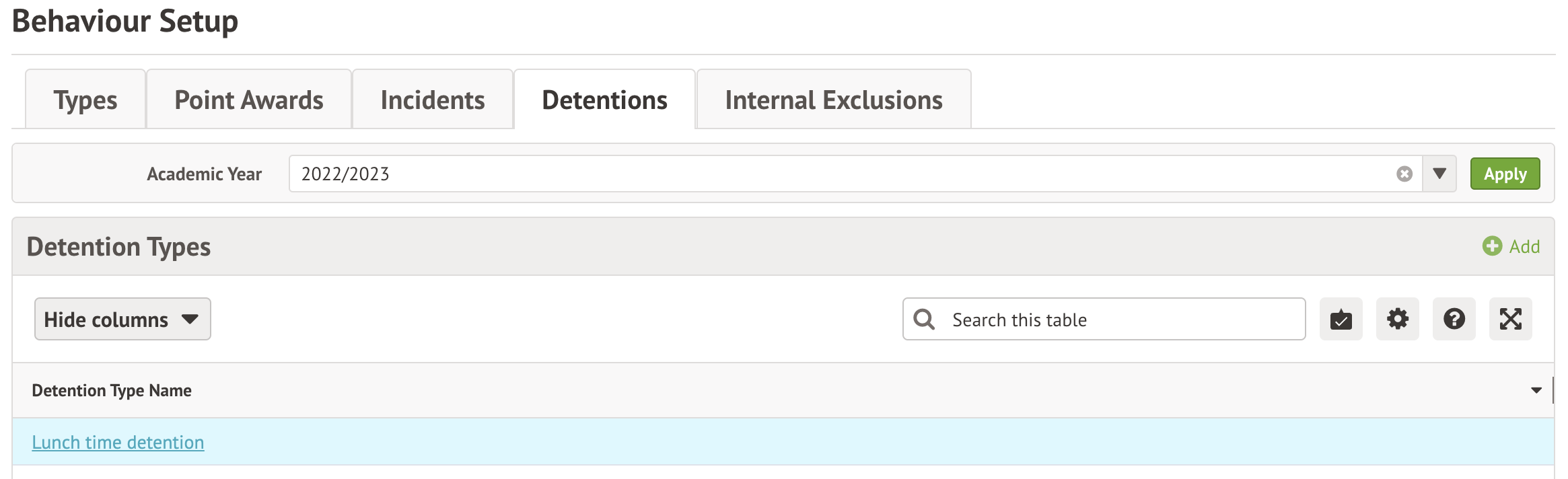This screenshot has height=479, width=1568.
Task: Open the Lunch time detention link
Action: (x=118, y=443)
